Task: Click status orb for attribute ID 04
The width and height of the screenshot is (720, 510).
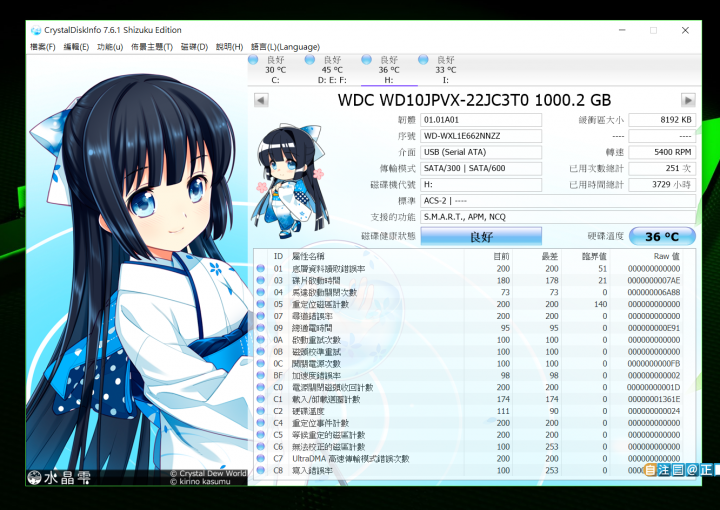Action: (x=261, y=292)
